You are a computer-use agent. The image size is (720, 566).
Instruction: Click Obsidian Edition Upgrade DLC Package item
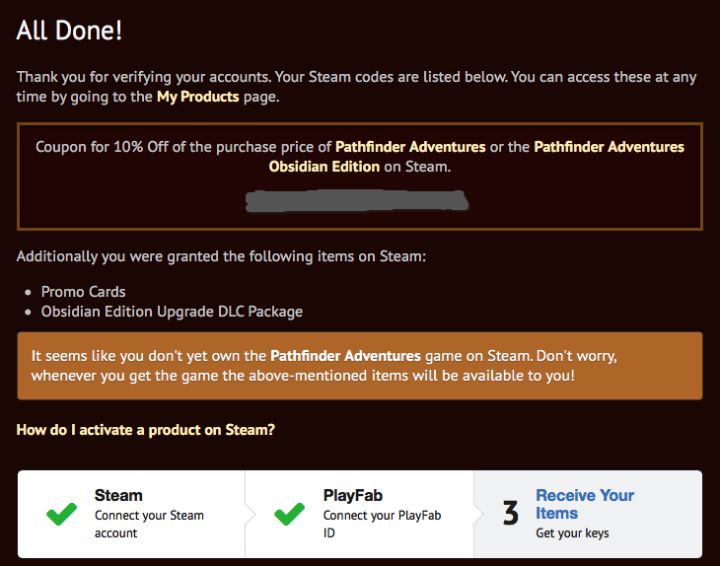[171, 311]
